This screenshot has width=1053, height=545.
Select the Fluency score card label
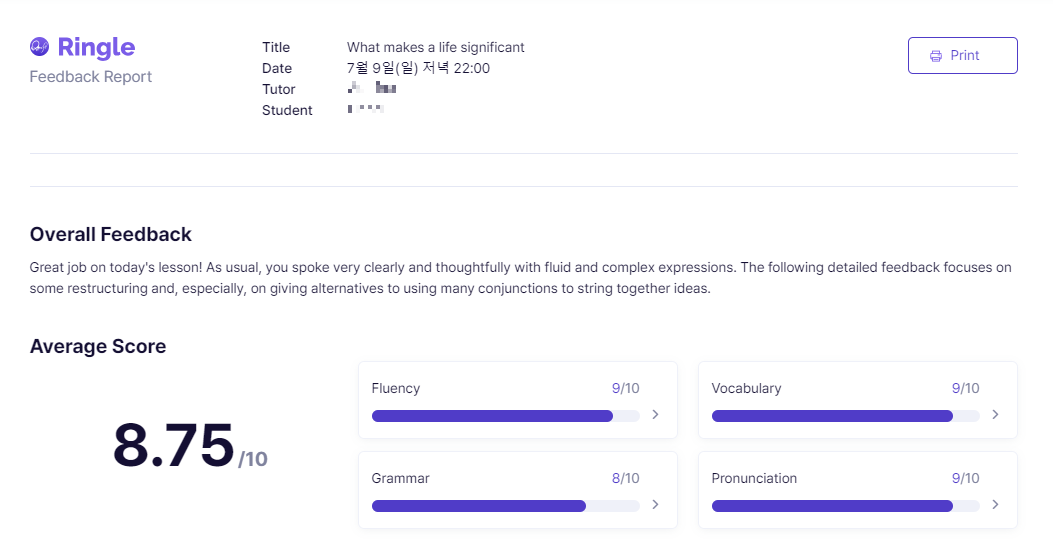point(396,389)
